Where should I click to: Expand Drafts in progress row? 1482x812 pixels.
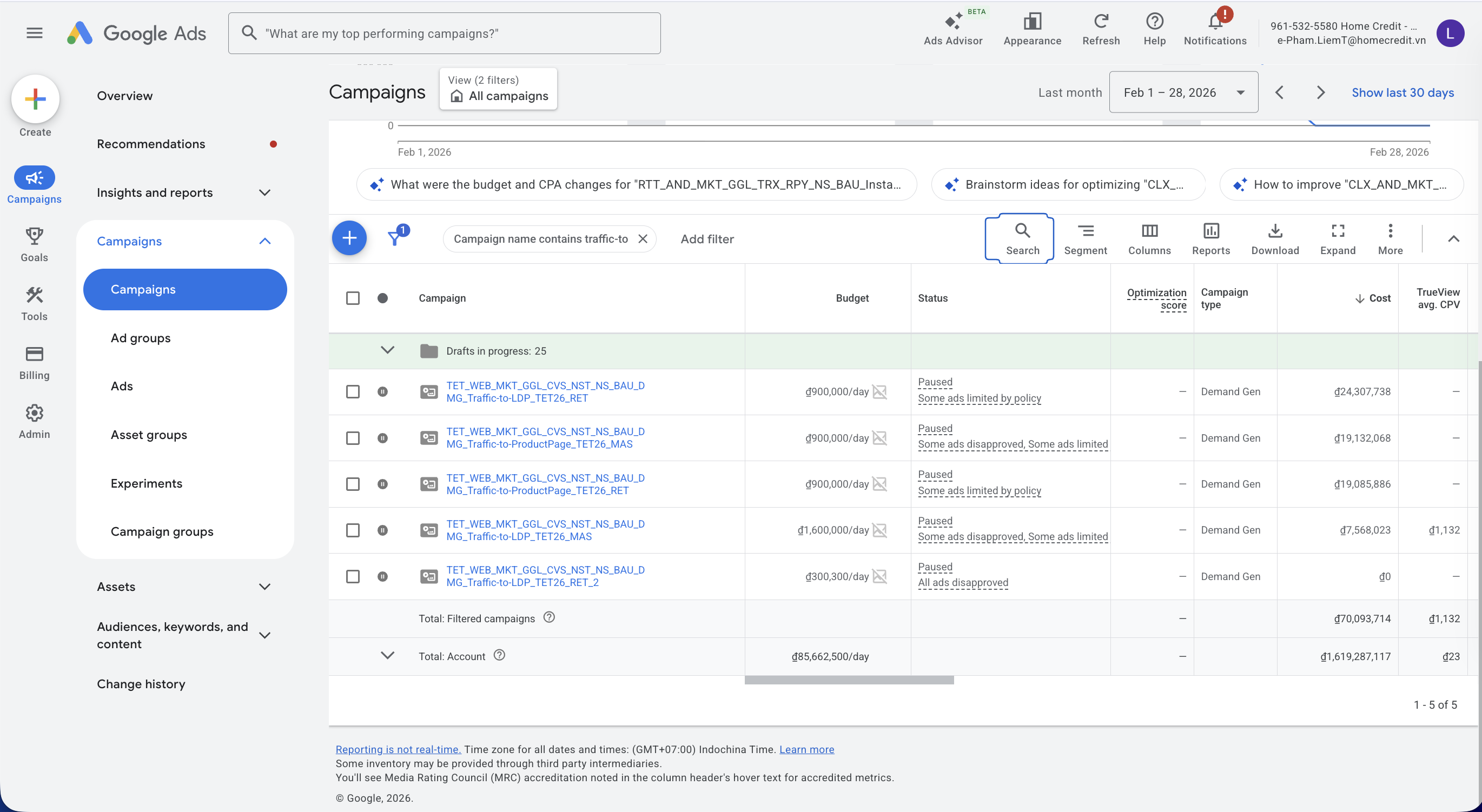click(x=388, y=350)
